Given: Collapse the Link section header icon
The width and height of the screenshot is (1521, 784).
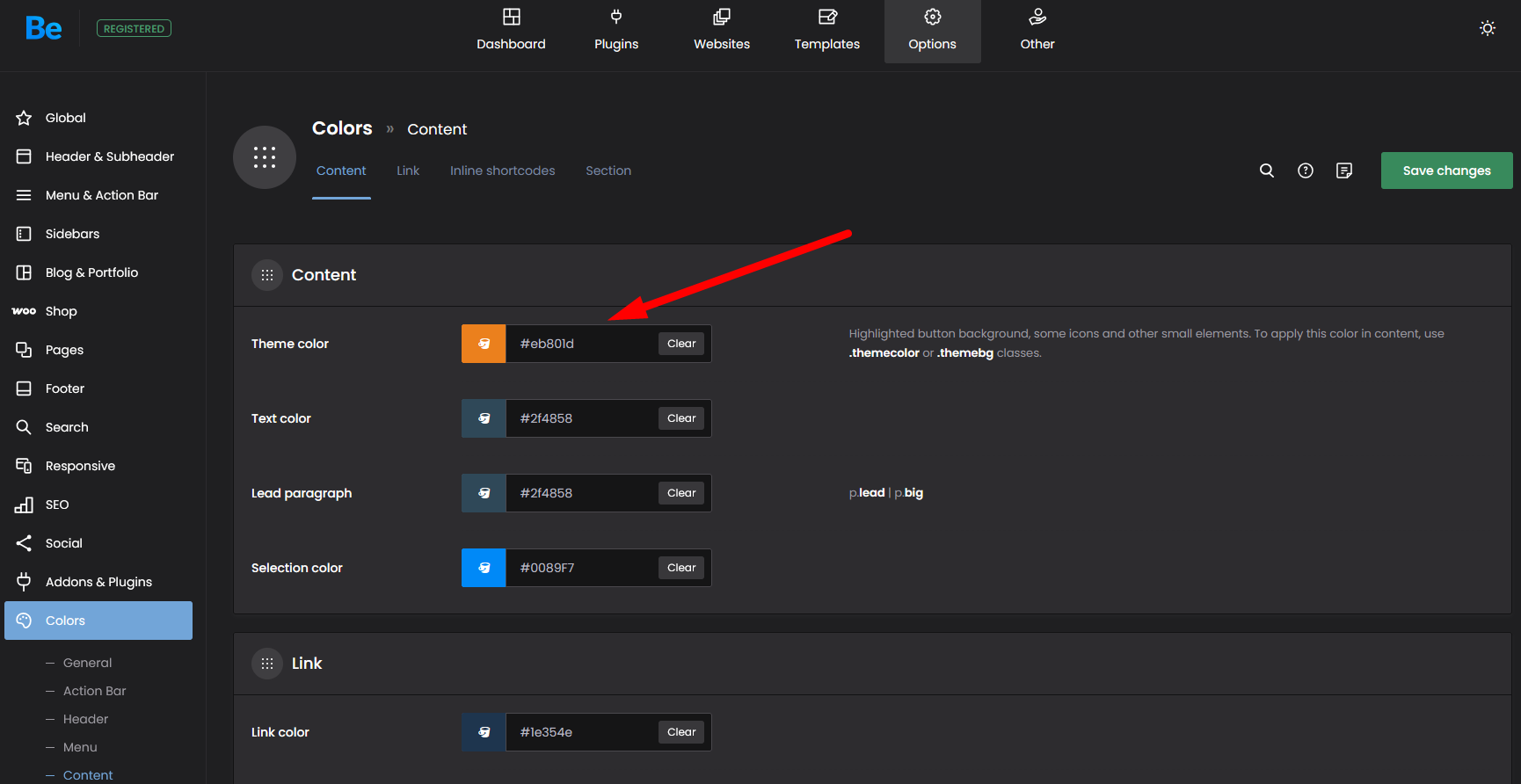Looking at the screenshot, I should click(267, 664).
